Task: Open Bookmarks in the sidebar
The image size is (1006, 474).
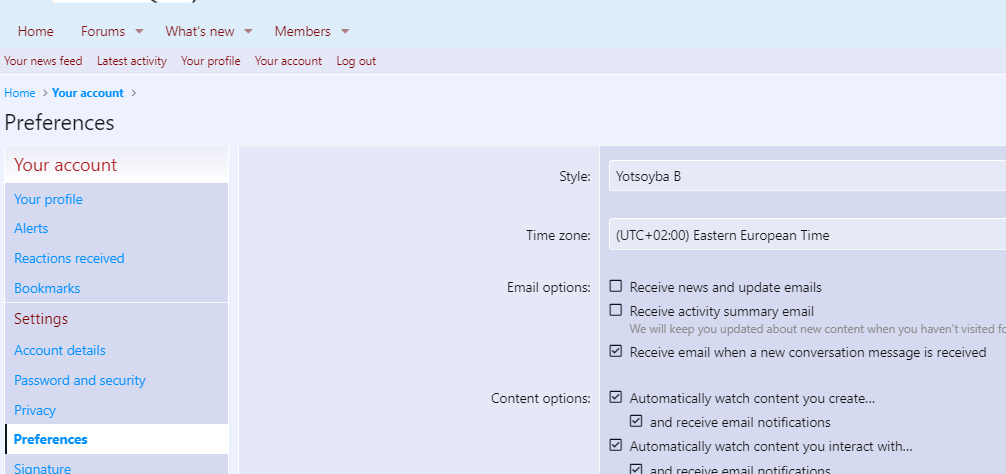Action: point(47,288)
